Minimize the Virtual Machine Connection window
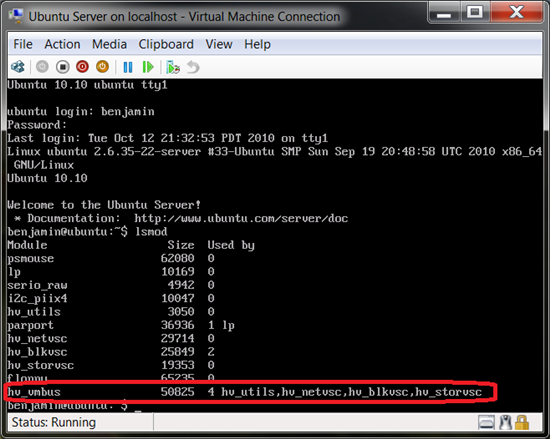The width and height of the screenshot is (550, 439). click(x=444, y=14)
